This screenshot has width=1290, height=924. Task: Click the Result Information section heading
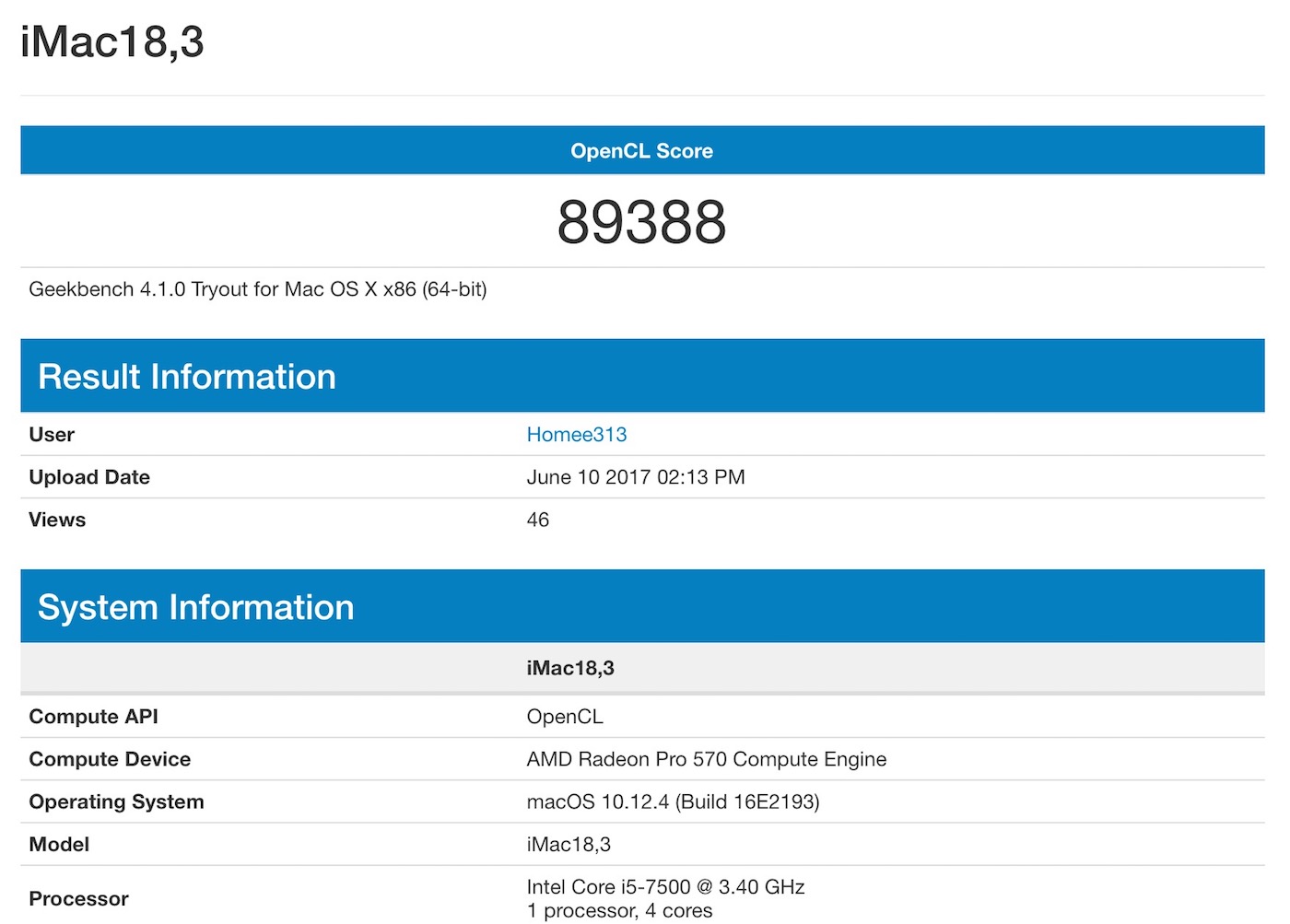[x=187, y=377]
